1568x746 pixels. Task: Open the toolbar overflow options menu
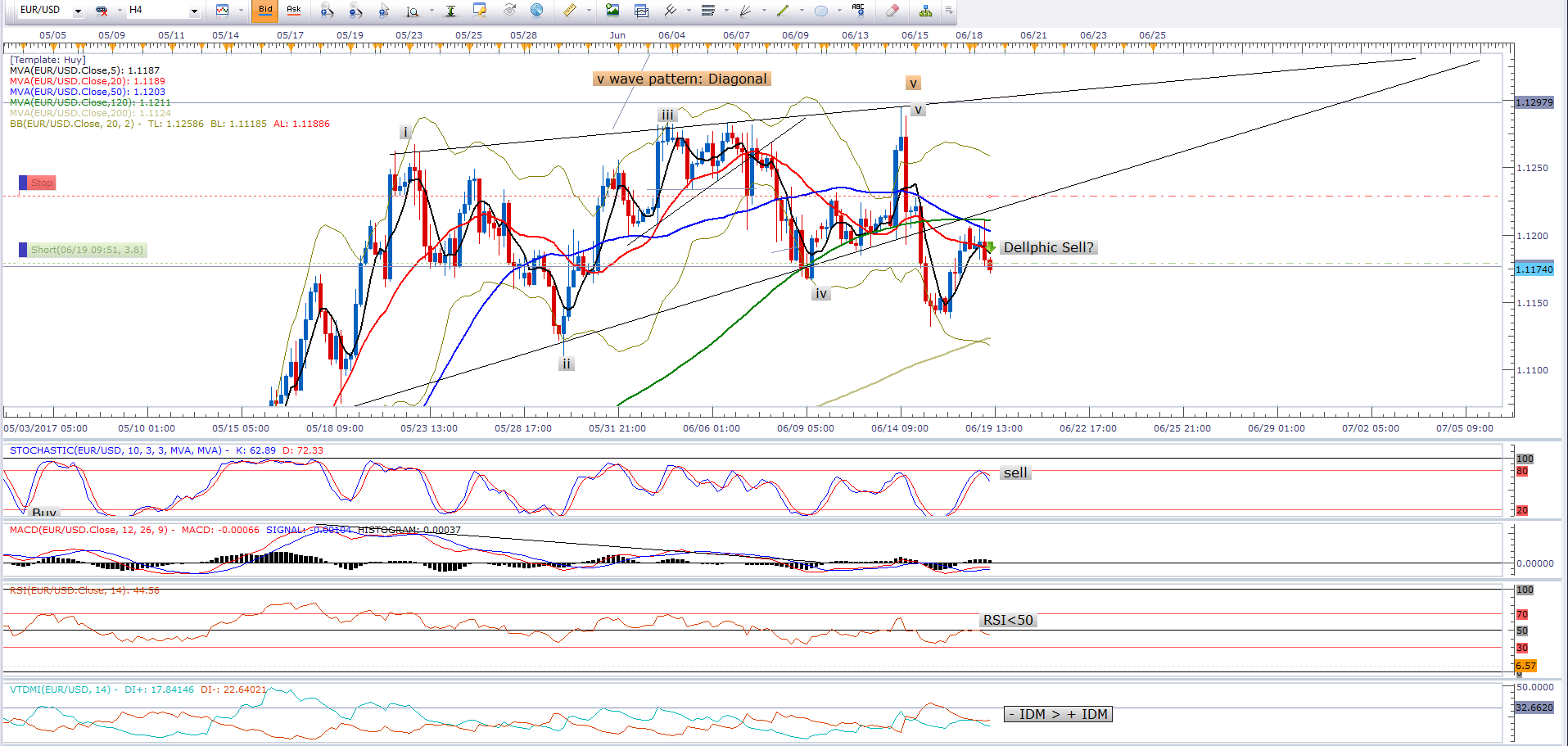(948, 11)
